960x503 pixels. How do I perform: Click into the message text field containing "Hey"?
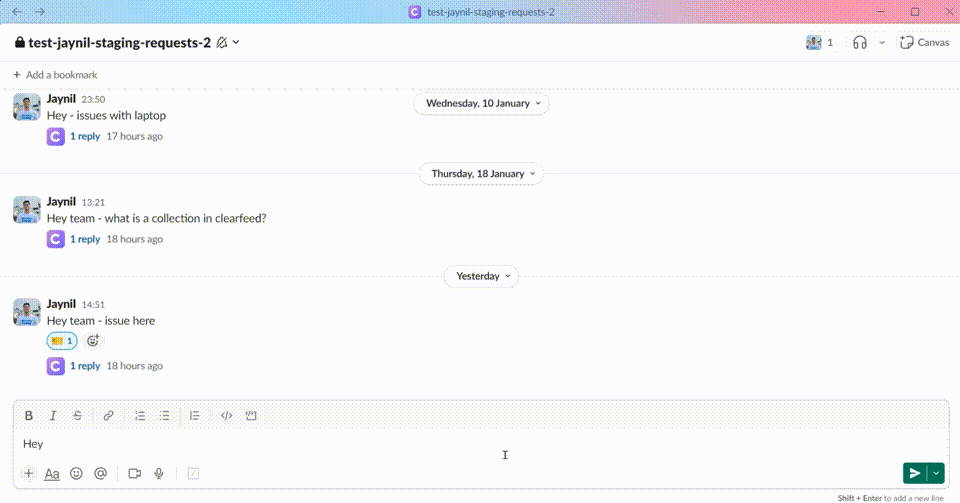(400, 443)
